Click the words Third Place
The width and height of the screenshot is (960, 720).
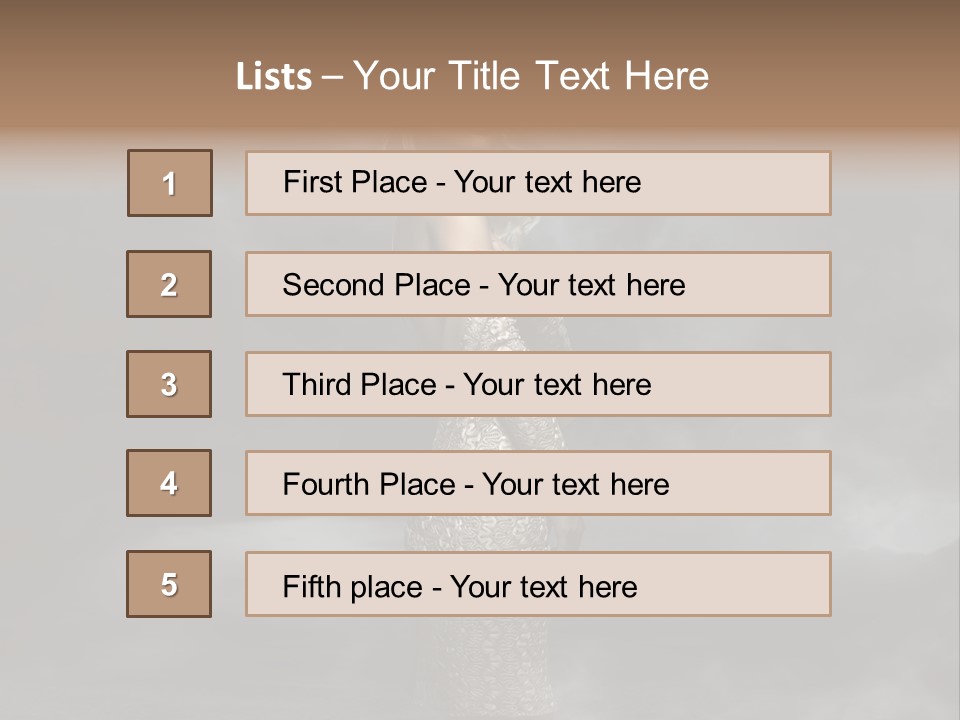click(x=359, y=384)
